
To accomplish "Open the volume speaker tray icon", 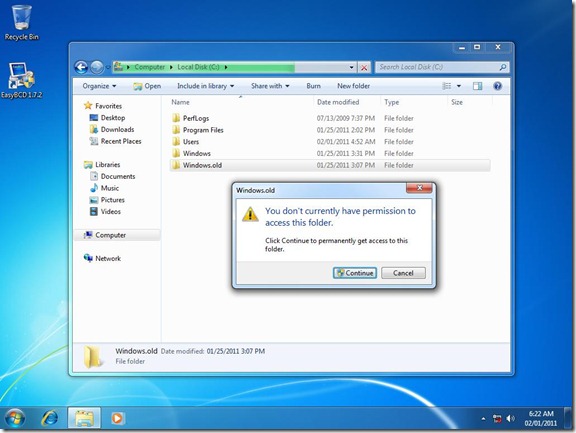I will point(510,418).
